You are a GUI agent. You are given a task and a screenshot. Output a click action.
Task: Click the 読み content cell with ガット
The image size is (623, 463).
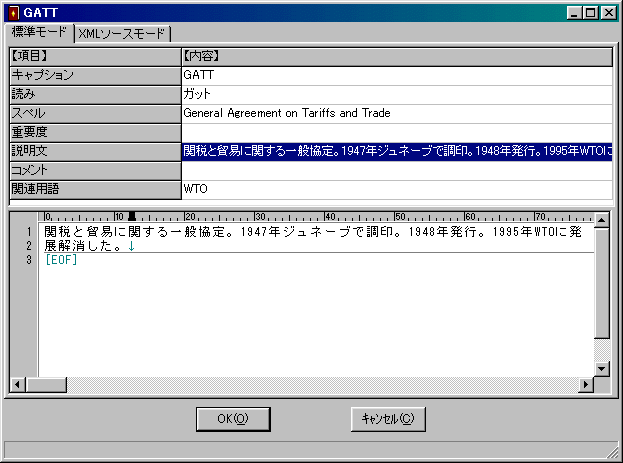[396, 94]
